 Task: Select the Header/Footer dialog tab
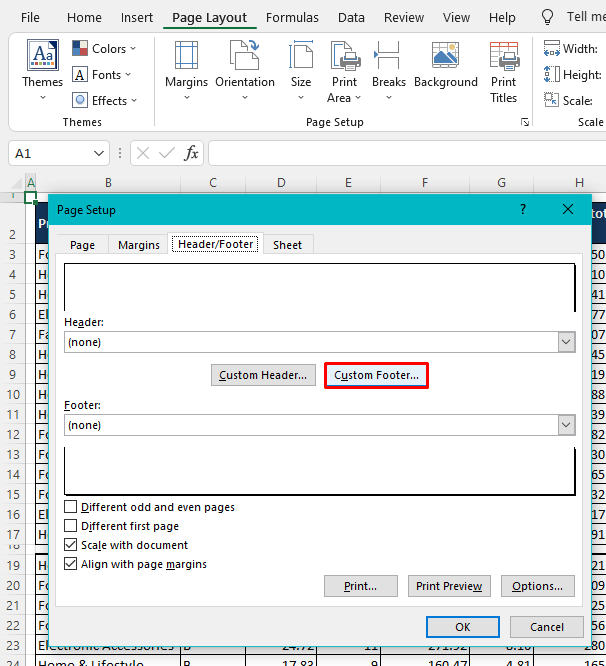pos(215,244)
